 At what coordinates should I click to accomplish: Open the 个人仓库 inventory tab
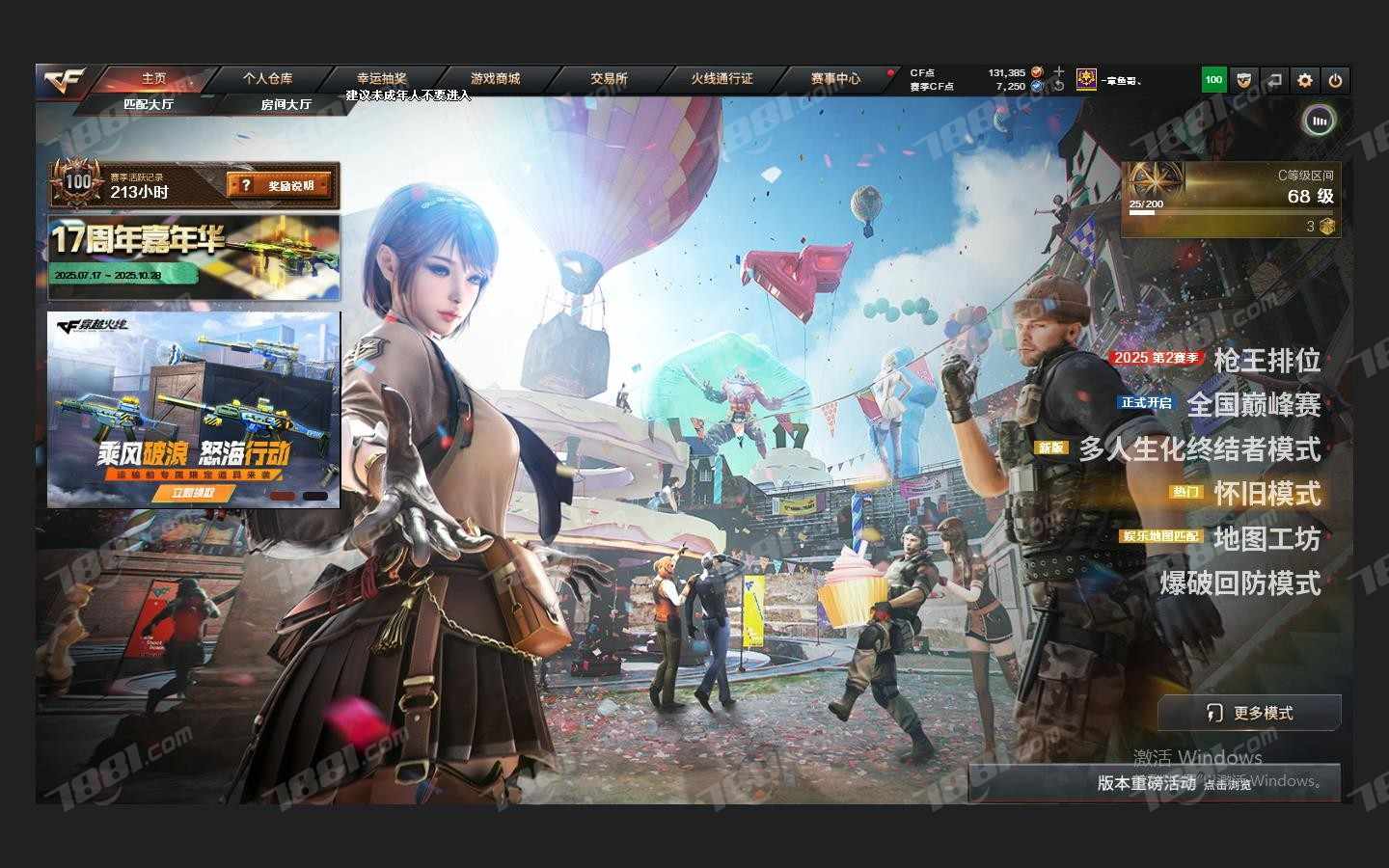click(267, 79)
